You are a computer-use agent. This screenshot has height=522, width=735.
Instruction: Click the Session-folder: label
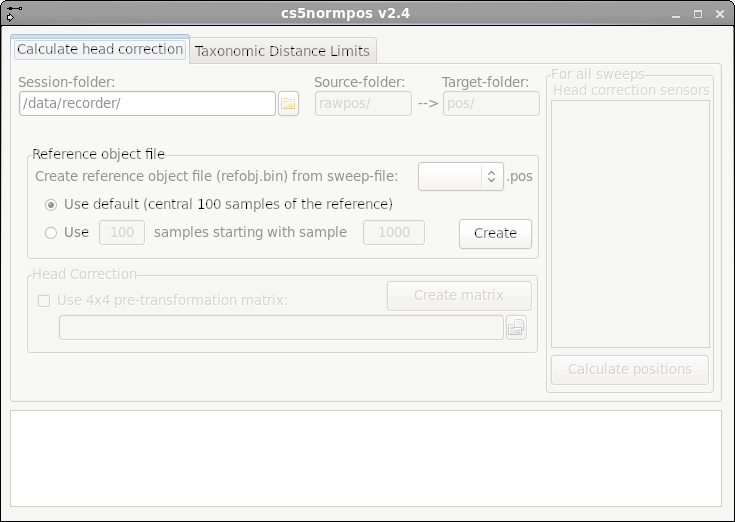coord(67,82)
